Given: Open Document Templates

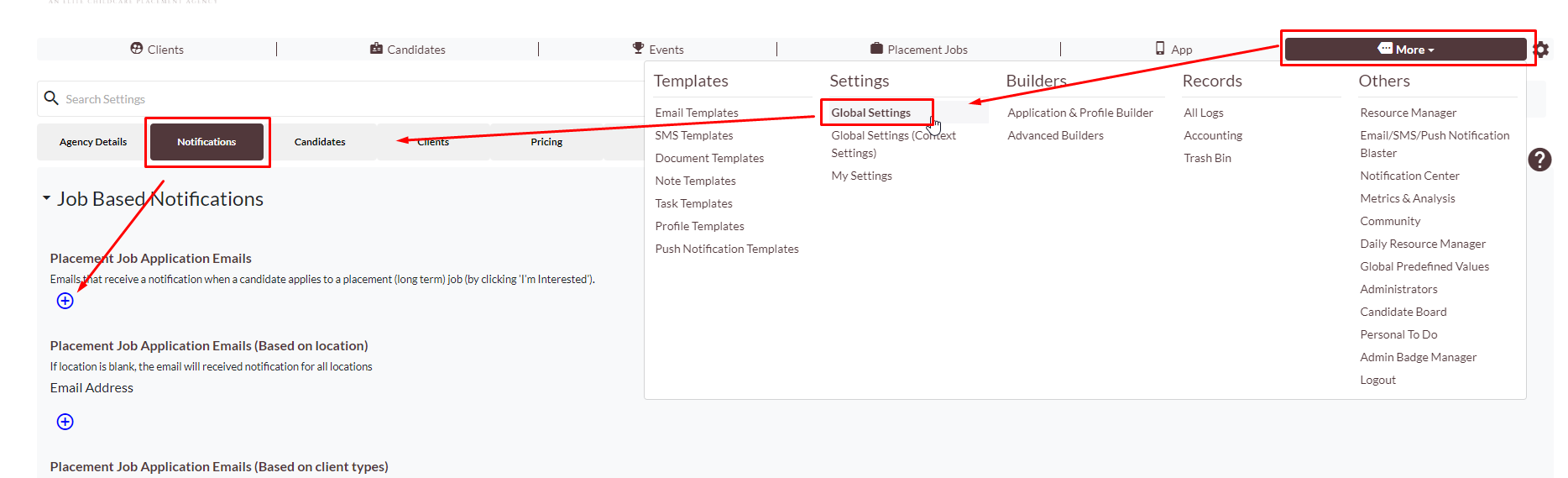Looking at the screenshot, I should coord(709,158).
